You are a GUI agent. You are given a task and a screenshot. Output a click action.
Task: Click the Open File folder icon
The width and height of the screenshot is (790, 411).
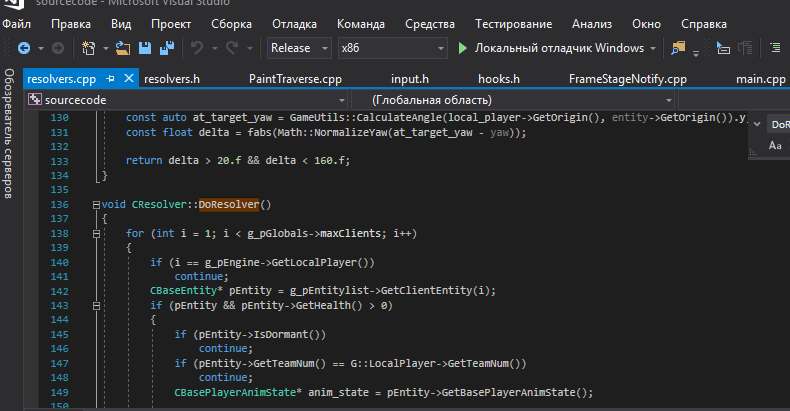(123, 48)
